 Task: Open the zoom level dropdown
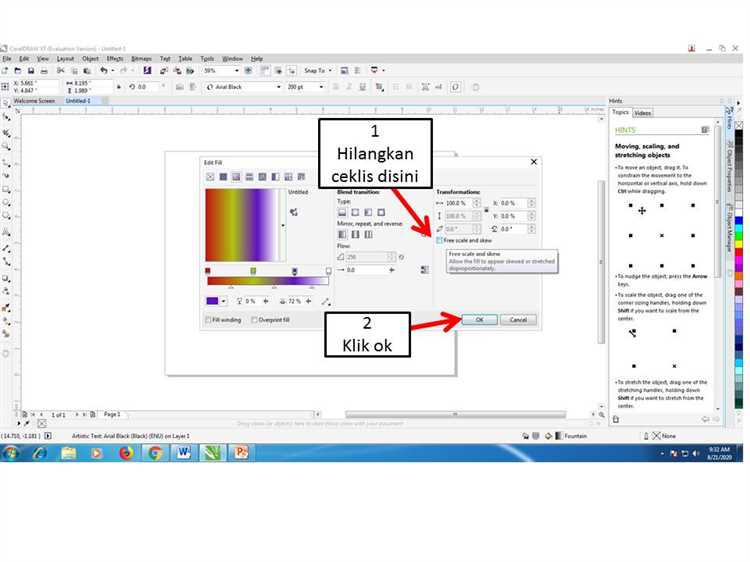coord(236,71)
